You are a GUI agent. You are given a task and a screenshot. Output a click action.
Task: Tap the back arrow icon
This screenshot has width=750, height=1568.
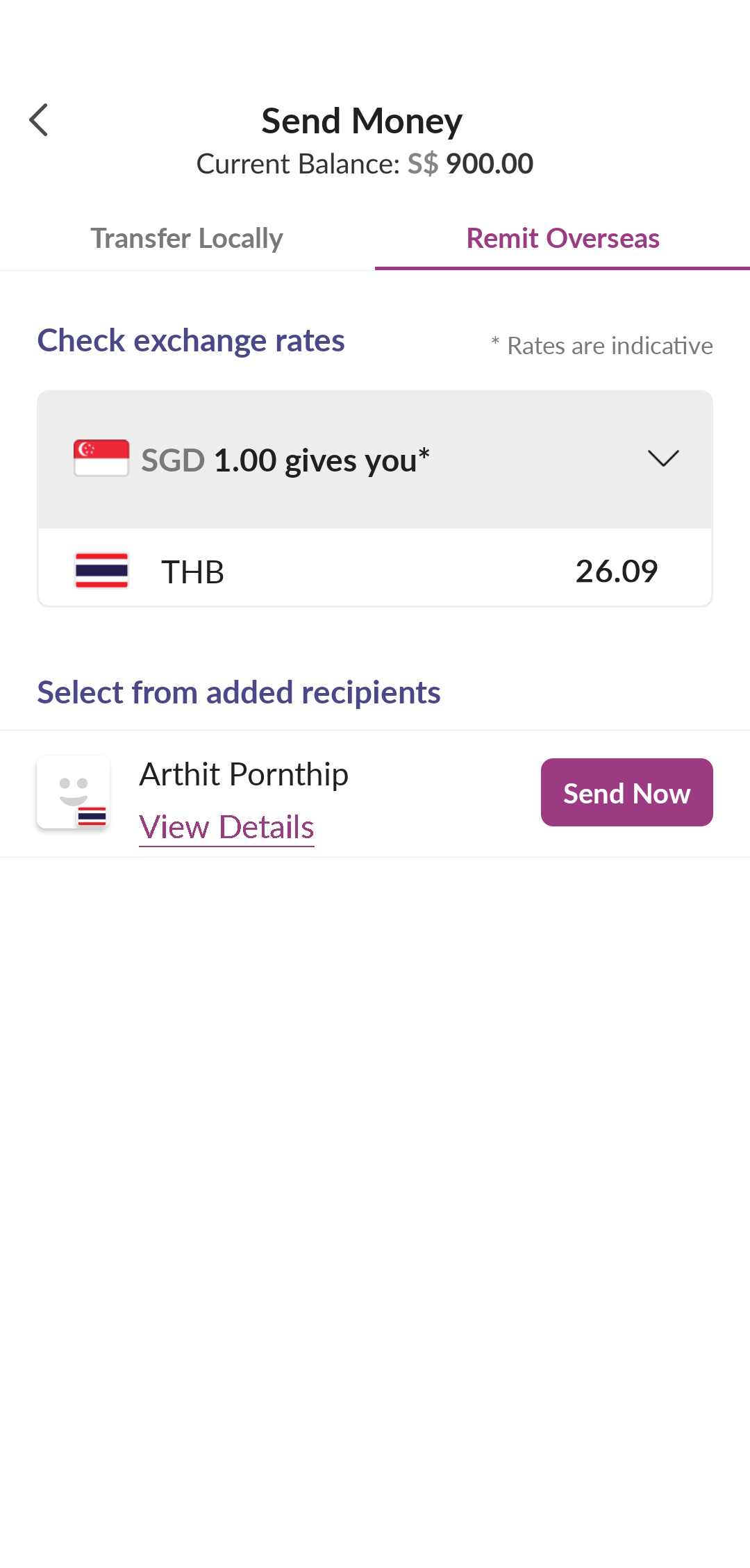coord(39,120)
